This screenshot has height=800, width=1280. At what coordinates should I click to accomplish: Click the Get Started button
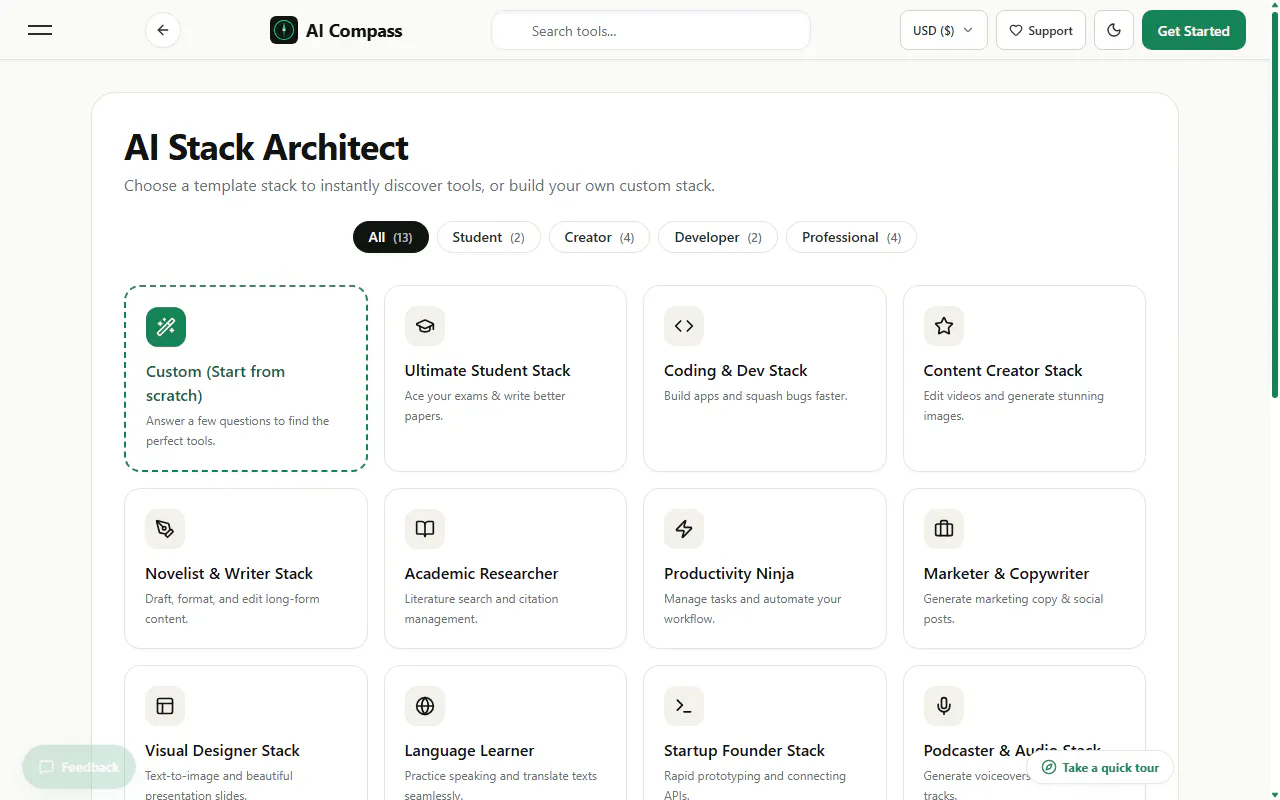1194,30
